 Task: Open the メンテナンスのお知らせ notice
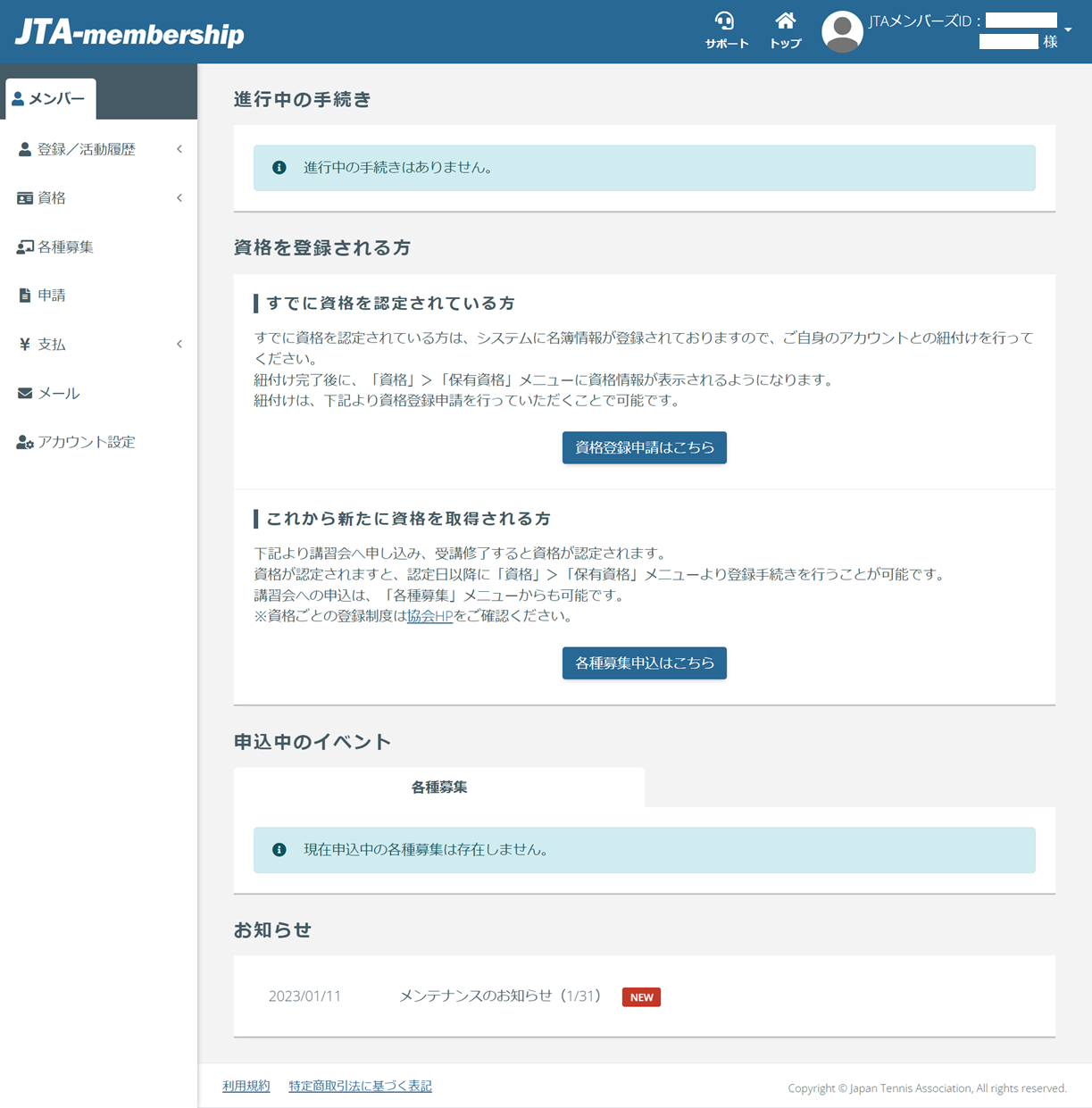point(500,996)
